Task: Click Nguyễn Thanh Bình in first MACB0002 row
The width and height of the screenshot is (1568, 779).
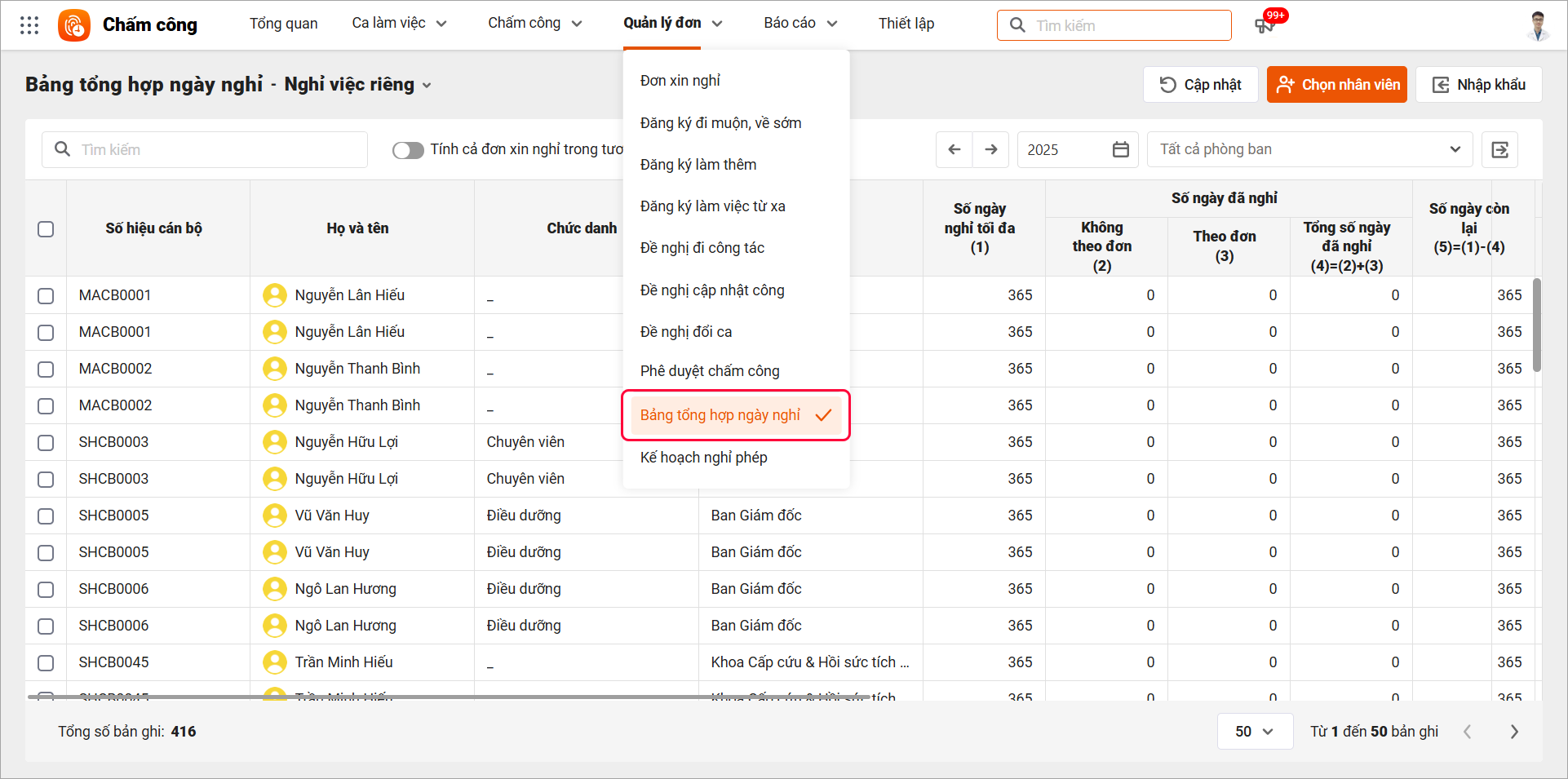Action: [357, 369]
